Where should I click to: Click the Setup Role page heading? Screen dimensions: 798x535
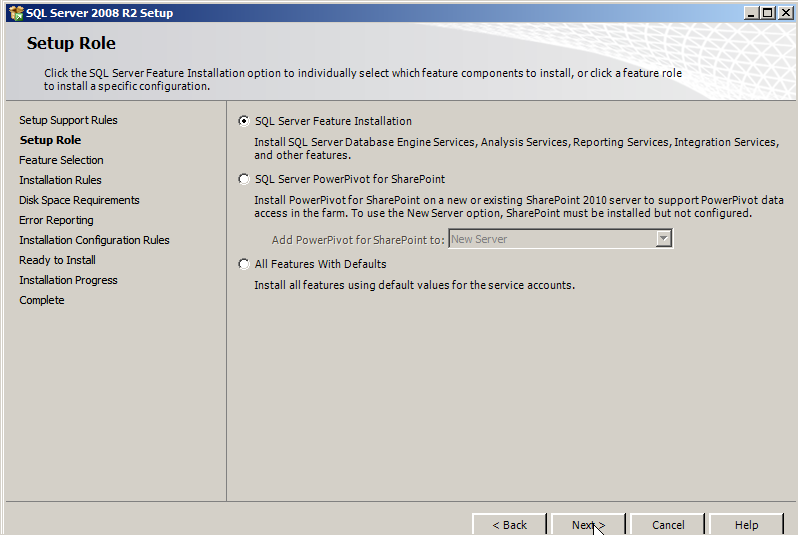(71, 43)
